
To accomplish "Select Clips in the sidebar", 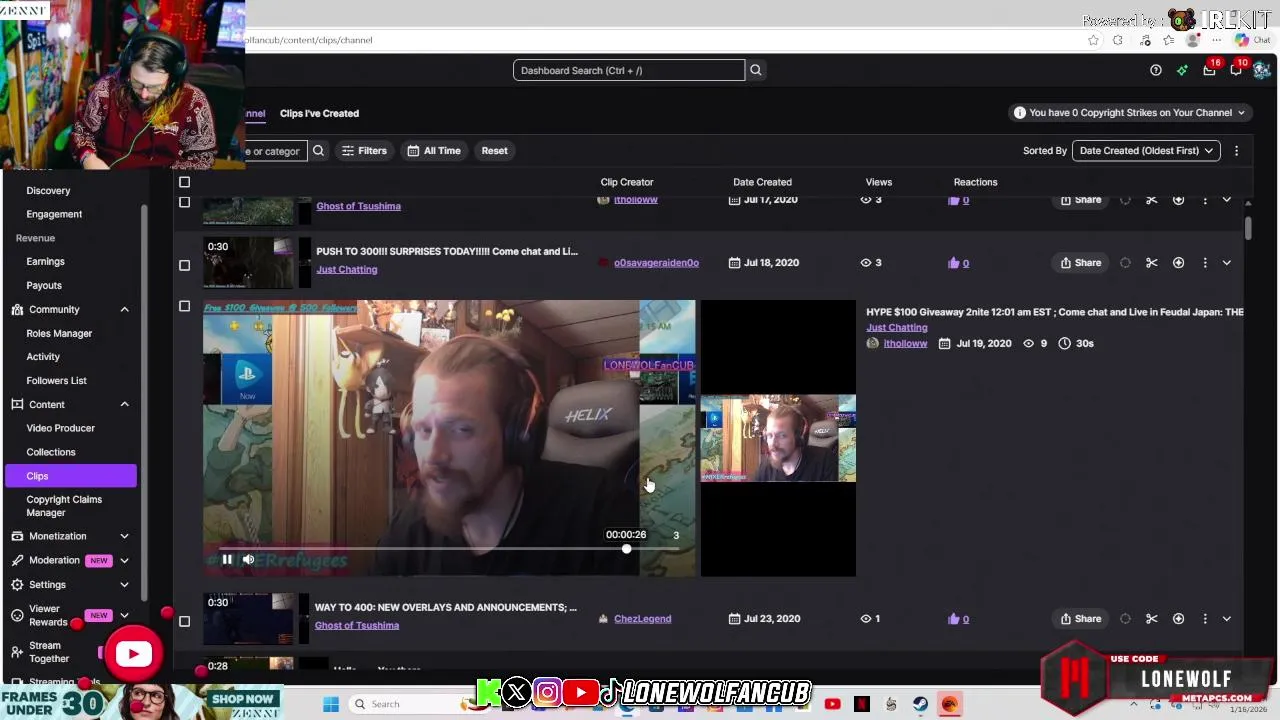I will point(70,476).
